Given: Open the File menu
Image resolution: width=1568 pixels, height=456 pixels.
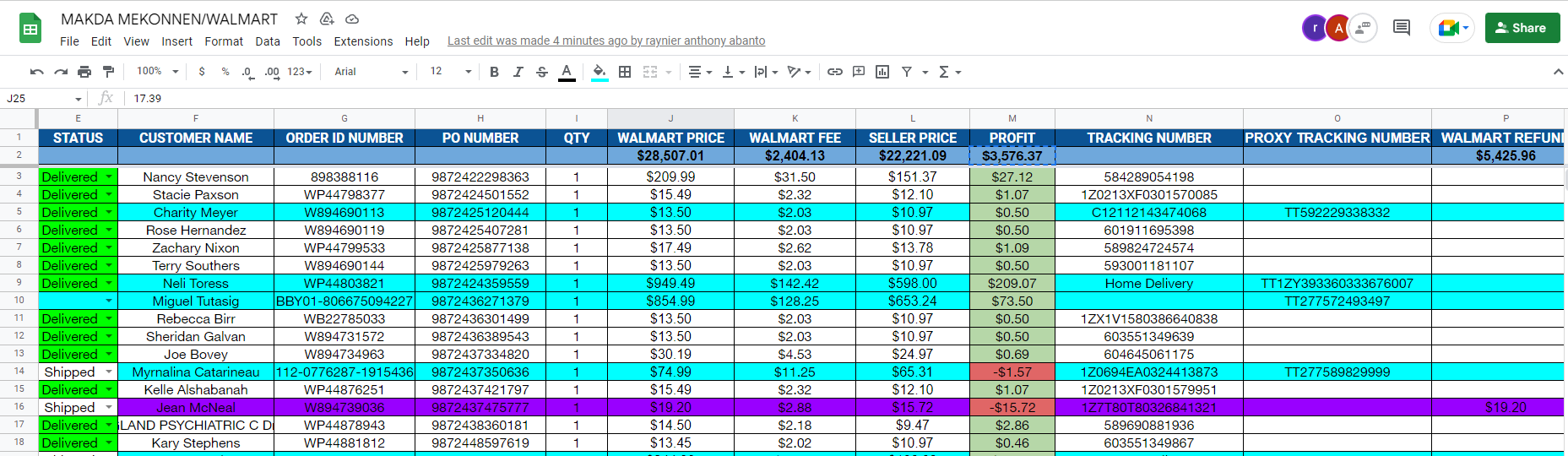Looking at the screenshot, I should coord(69,41).
